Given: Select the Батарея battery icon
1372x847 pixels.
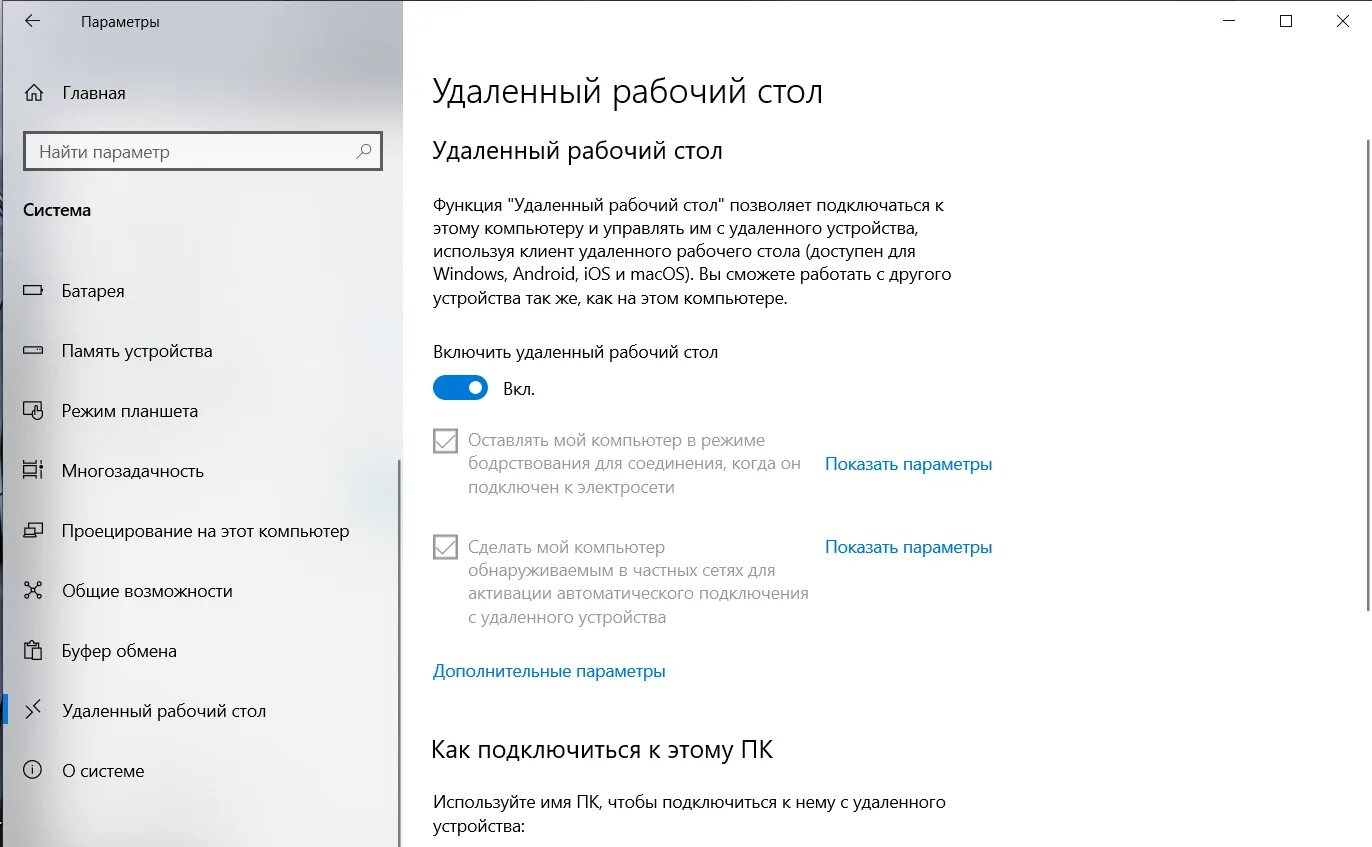Looking at the screenshot, I should pyautogui.click(x=34, y=291).
